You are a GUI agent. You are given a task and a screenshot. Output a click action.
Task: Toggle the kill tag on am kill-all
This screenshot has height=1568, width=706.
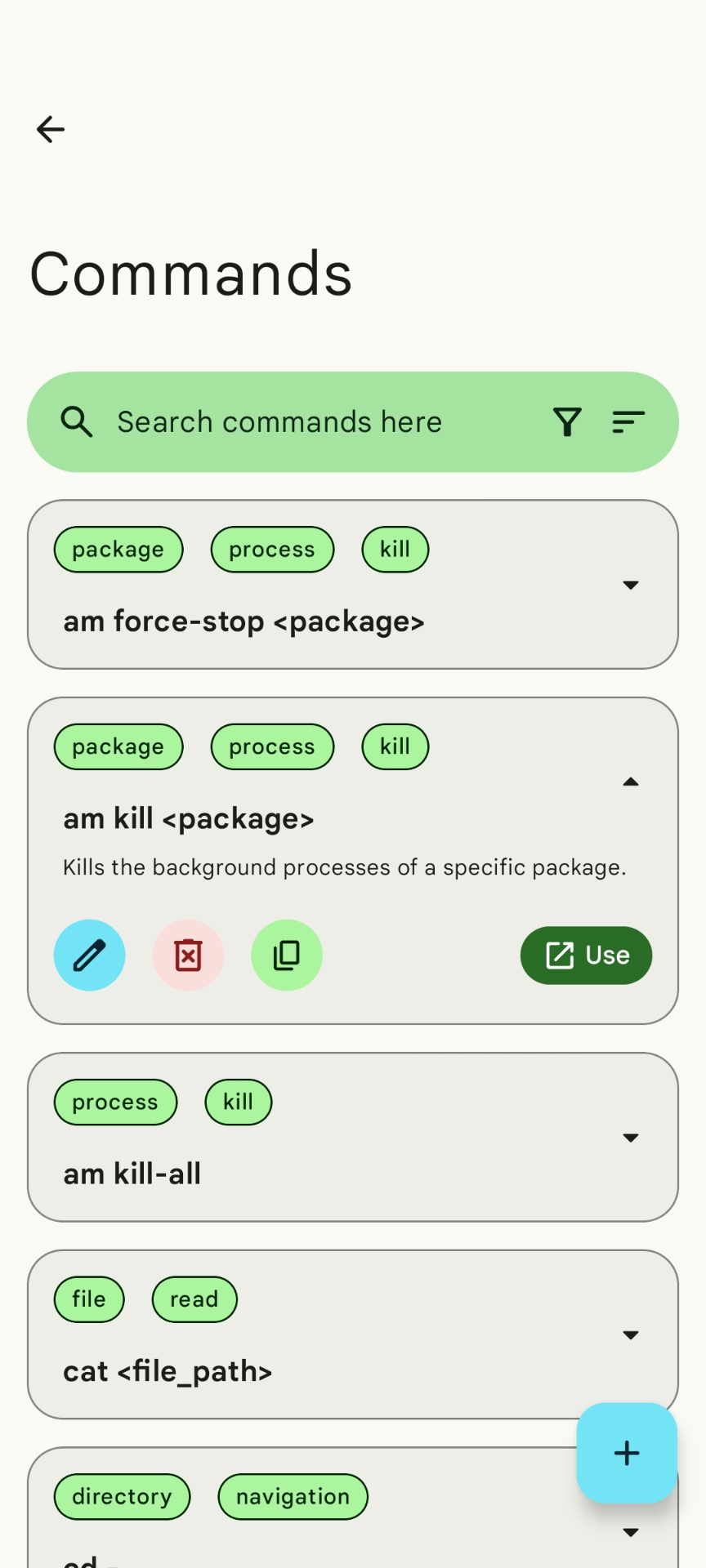coord(238,1102)
